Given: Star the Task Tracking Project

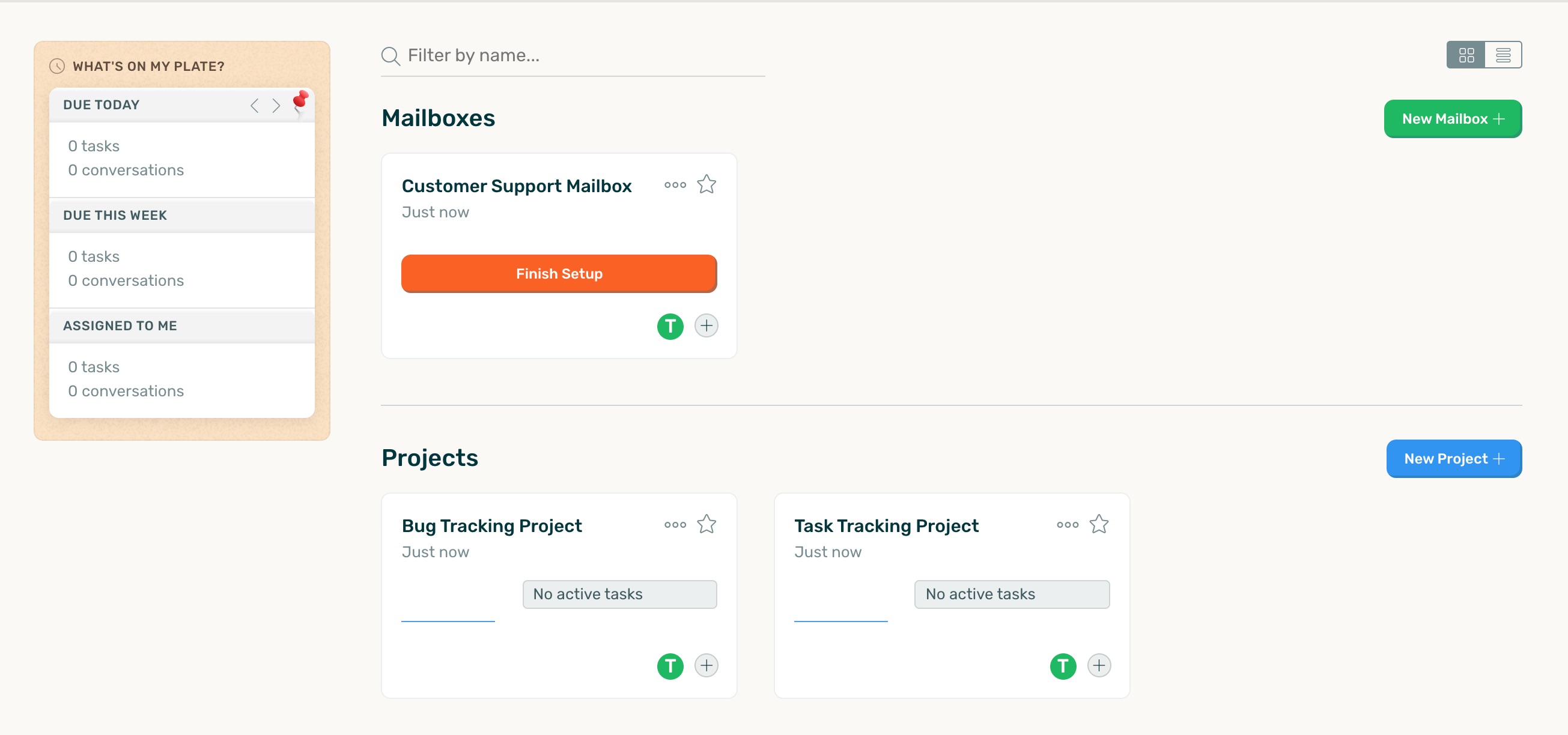Looking at the screenshot, I should (x=1099, y=524).
